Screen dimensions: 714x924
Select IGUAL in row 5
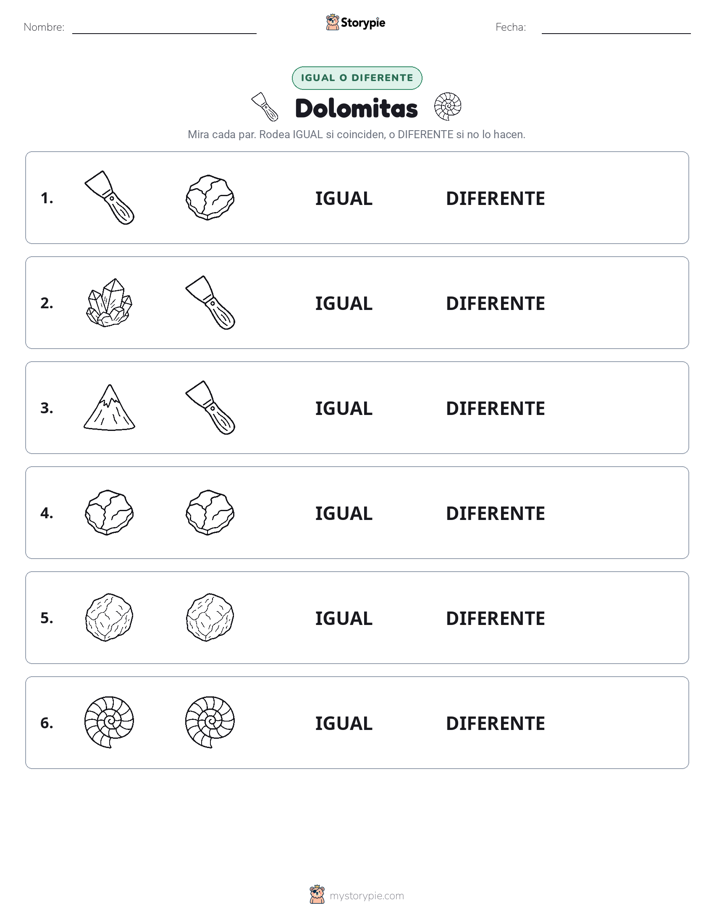tap(343, 618)
